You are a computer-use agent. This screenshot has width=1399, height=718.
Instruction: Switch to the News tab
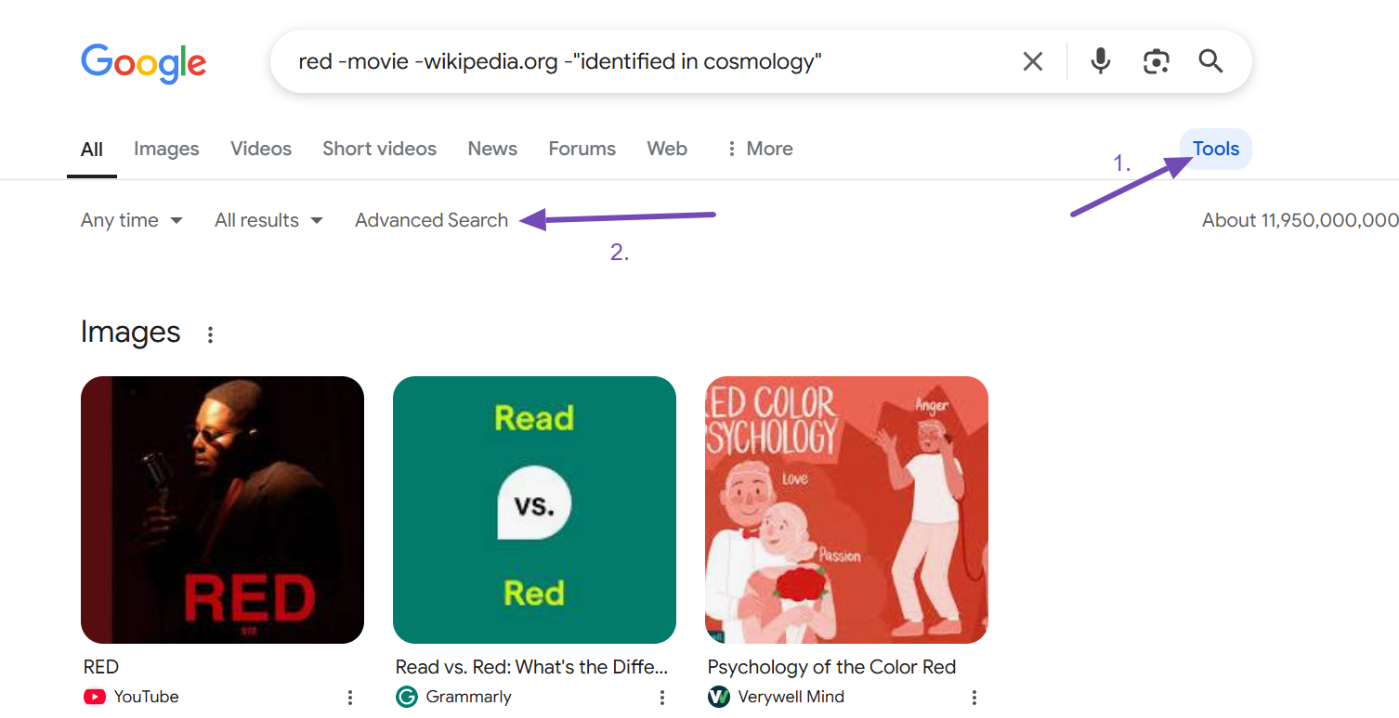[x=492, y=149]
